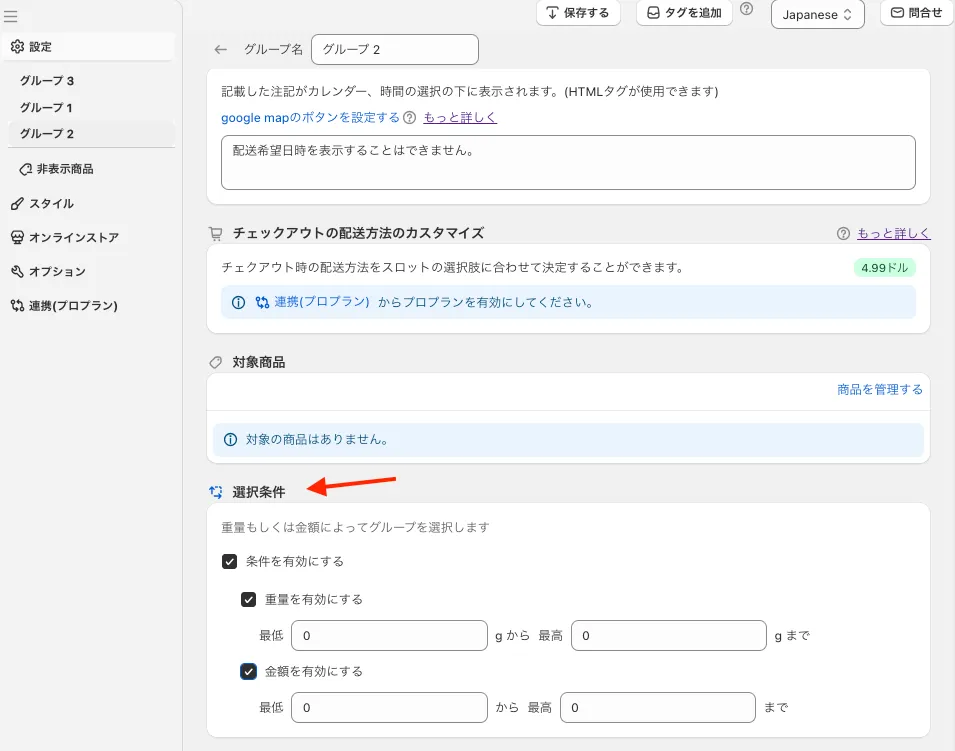Click the 問合せ button
Screen dimensions: 955x751
[916, 13]
